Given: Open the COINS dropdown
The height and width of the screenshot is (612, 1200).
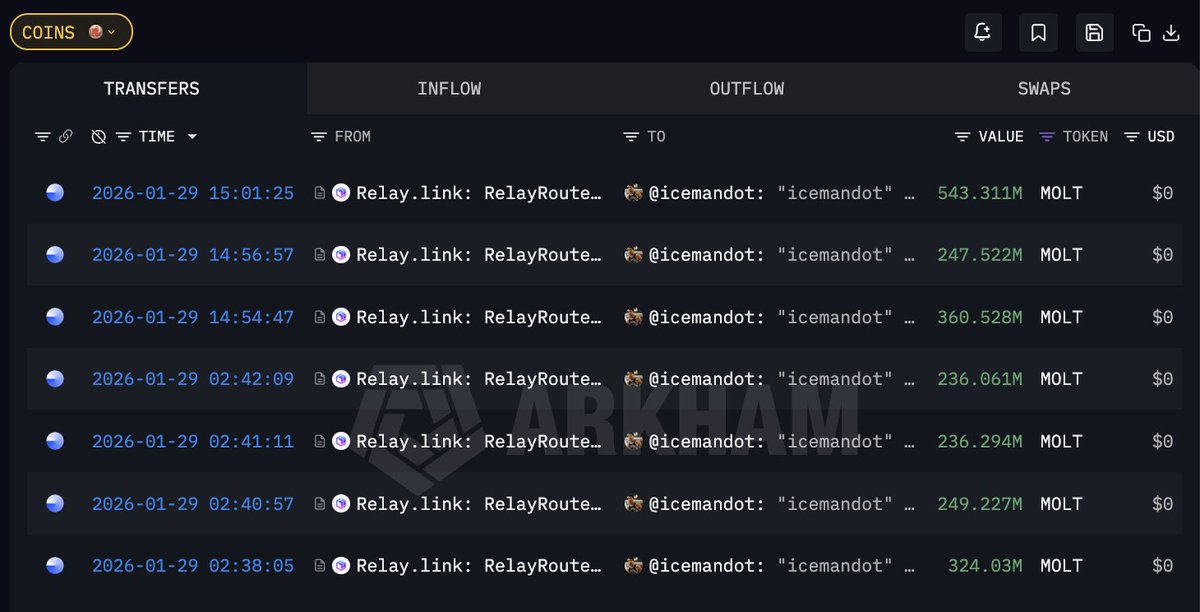Looking at the screenshot, I should (x=71, y=32).
